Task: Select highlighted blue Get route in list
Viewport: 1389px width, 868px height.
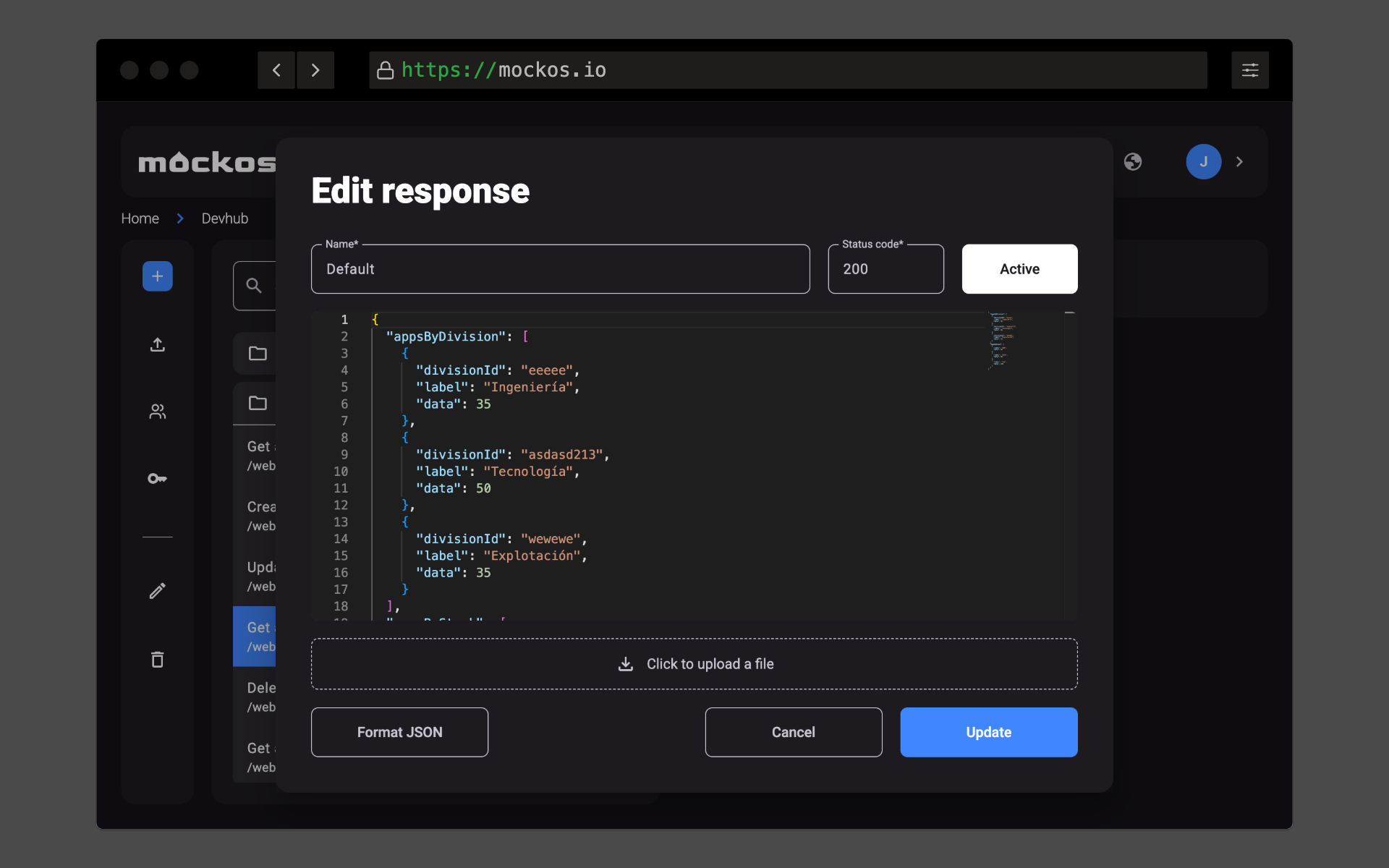Action: click(255, 637)
